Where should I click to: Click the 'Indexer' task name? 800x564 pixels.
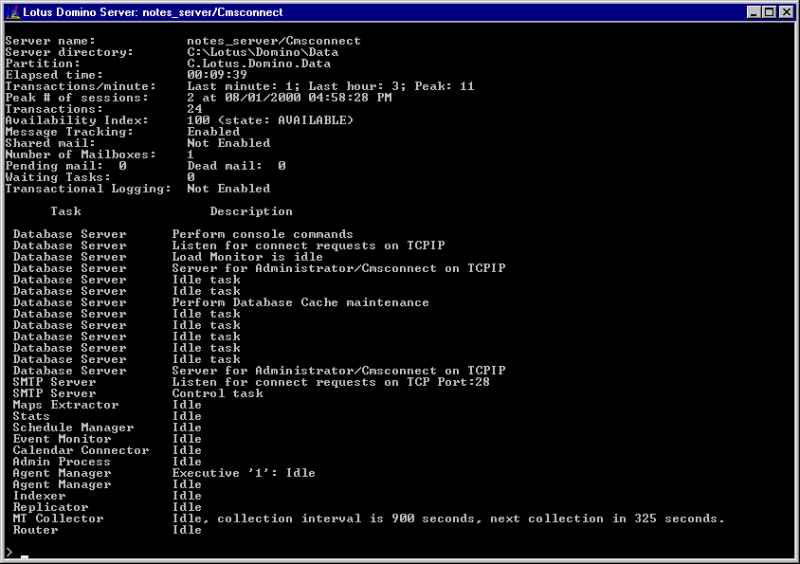pyautogui.click(x=39, y=496)
